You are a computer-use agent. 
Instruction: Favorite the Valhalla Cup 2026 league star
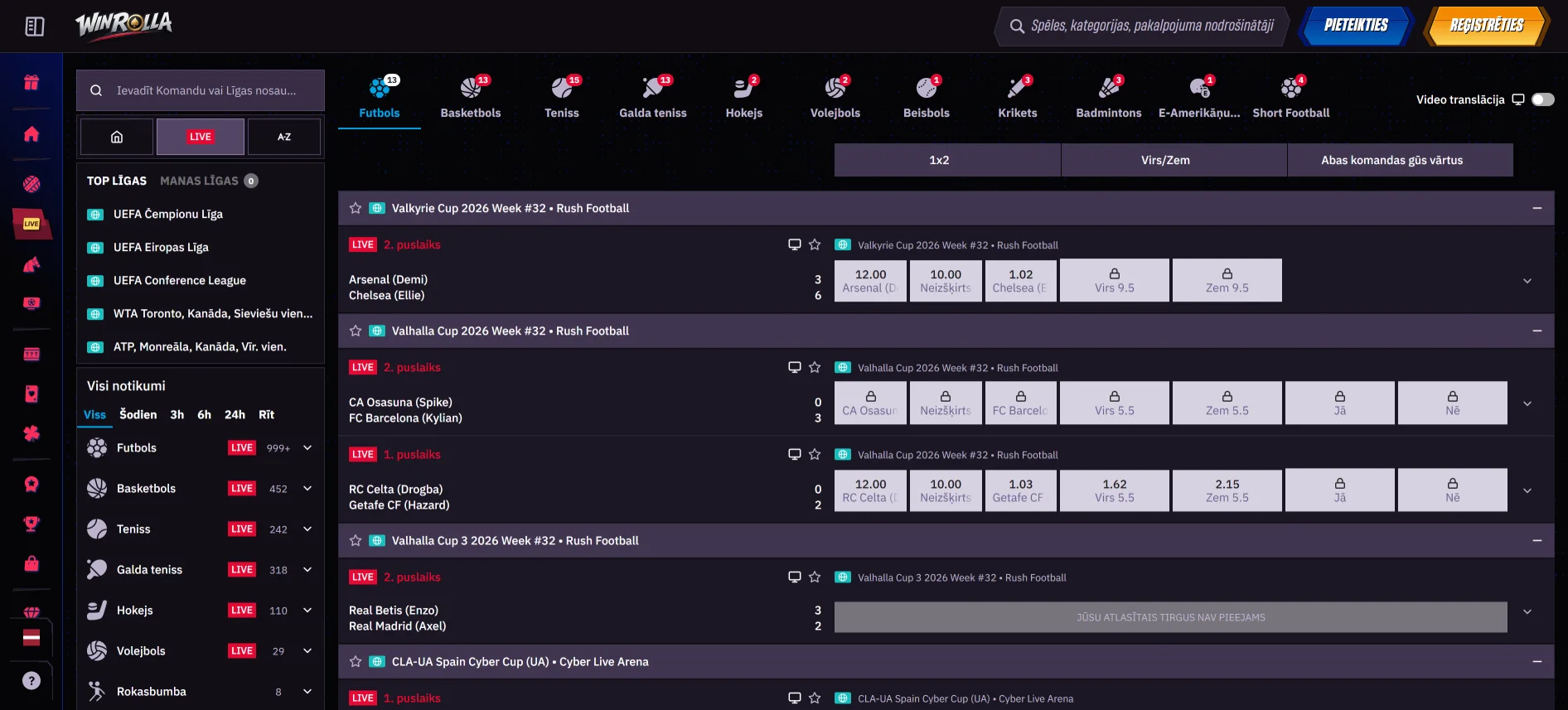tap(356, 331)
